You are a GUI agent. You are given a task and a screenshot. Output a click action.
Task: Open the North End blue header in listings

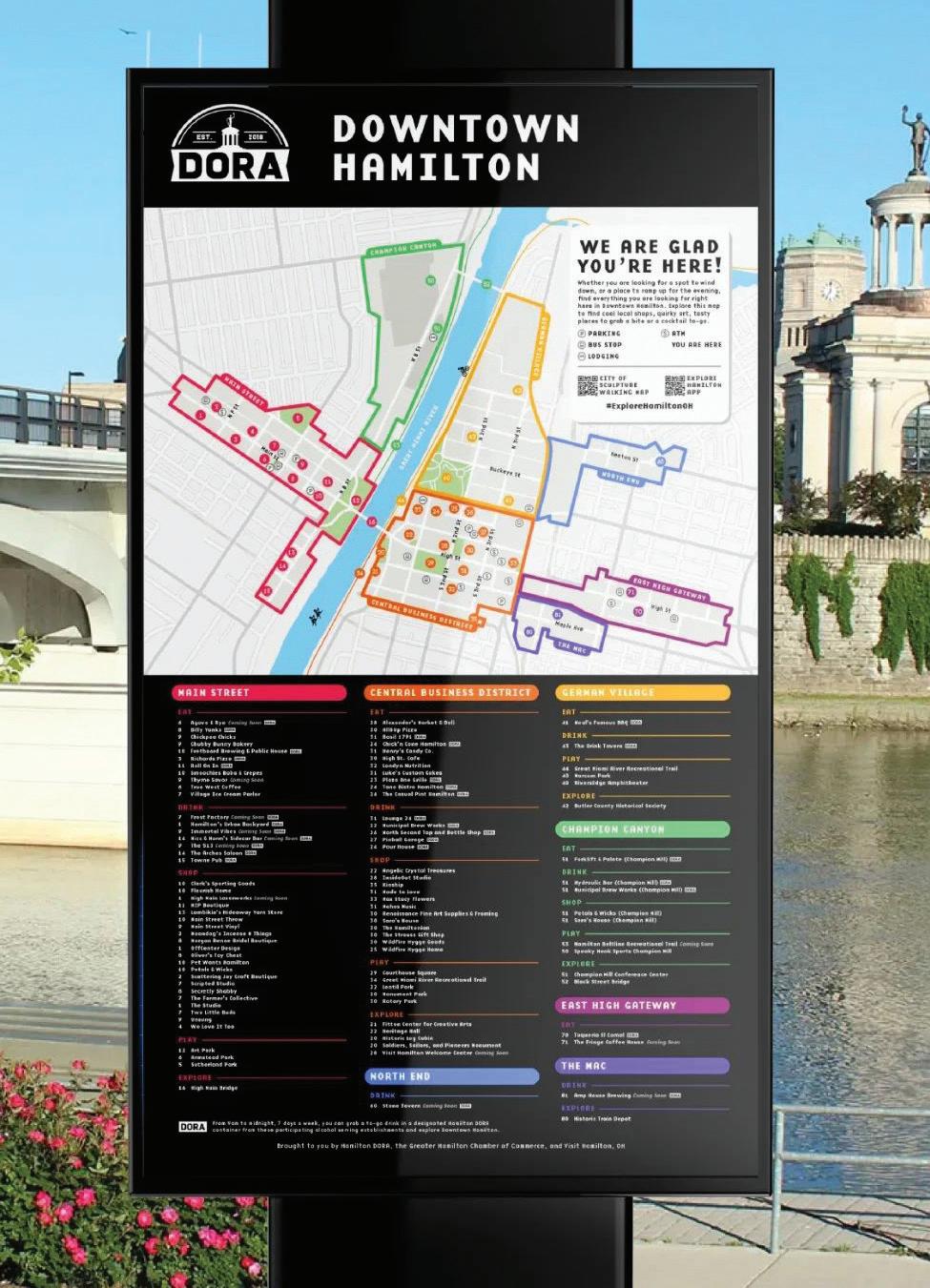[451, 1076]
